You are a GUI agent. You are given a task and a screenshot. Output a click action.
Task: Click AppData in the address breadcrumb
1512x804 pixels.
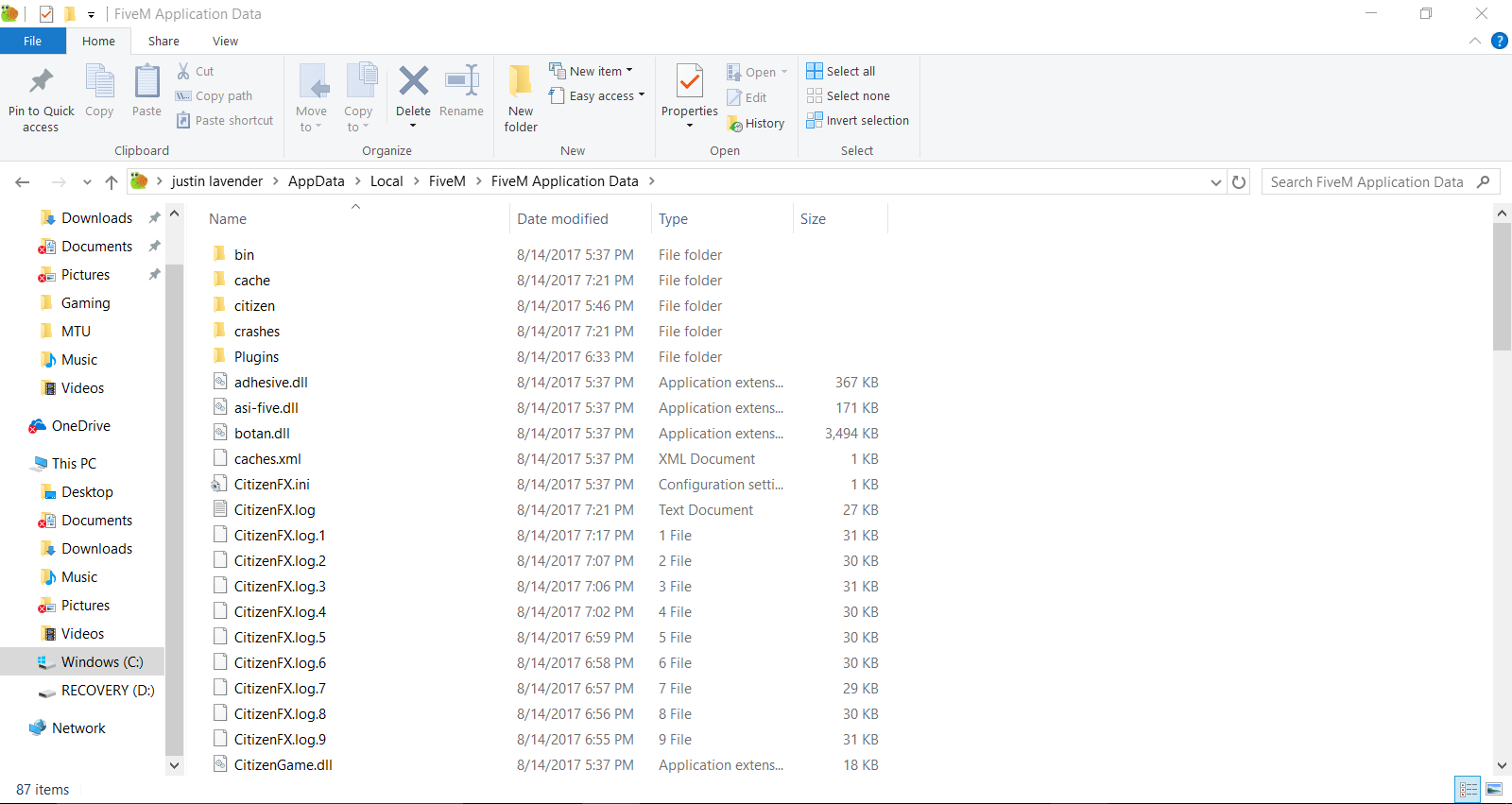tap(317, 181)
